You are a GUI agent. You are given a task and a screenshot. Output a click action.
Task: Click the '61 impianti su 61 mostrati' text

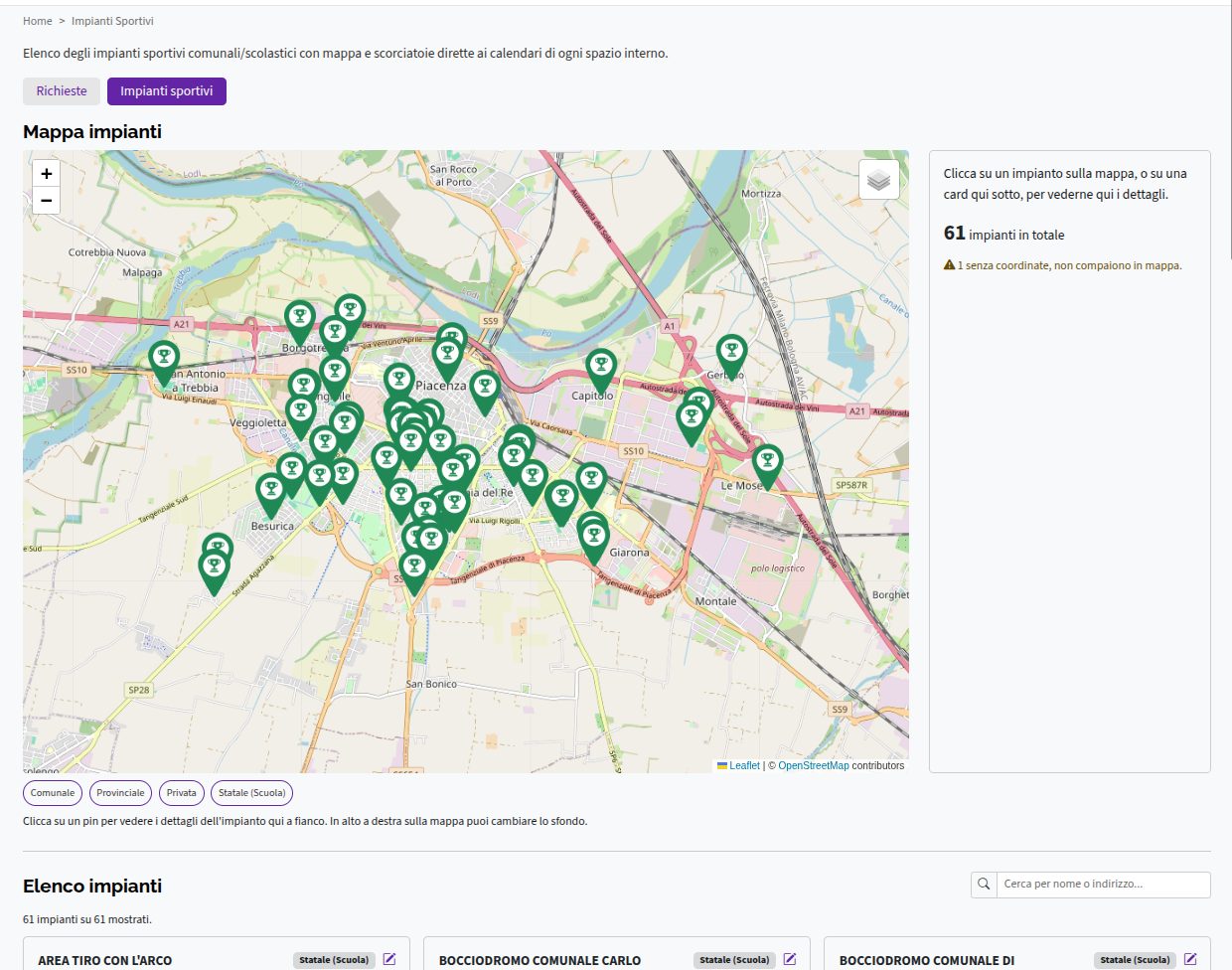tap(87, 919)
